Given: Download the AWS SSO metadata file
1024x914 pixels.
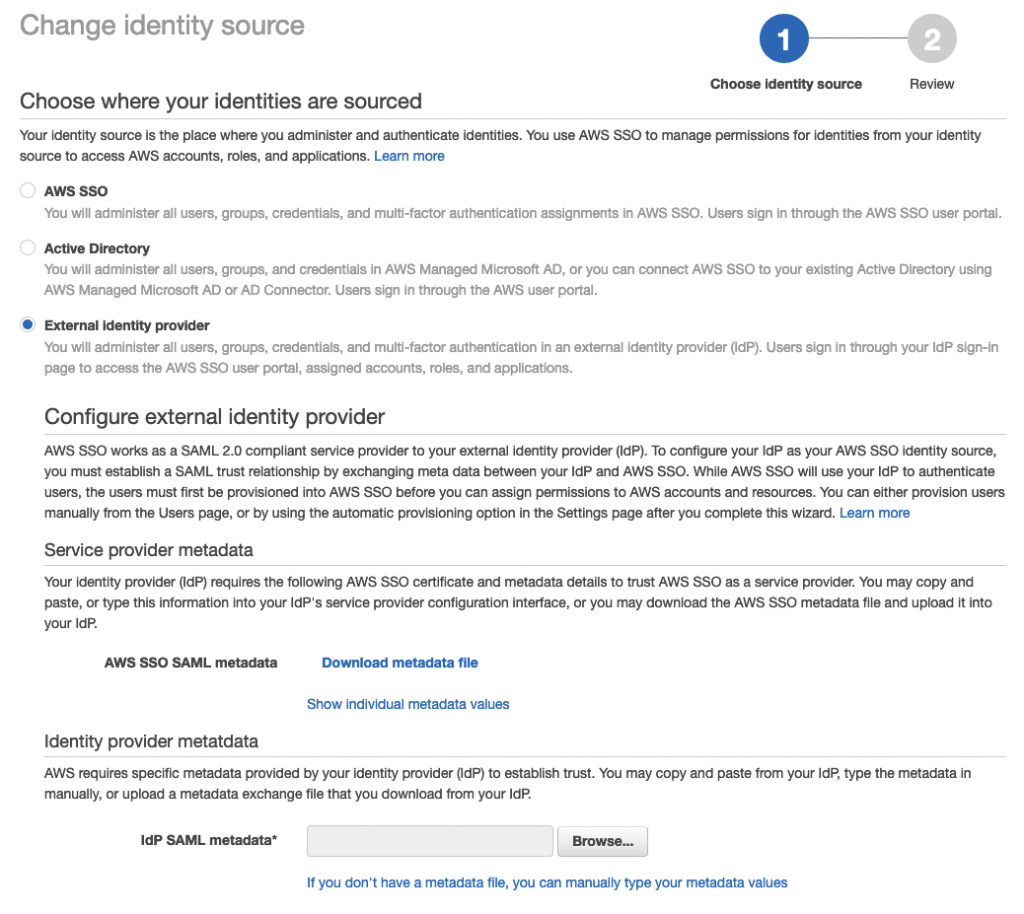Looking at the screenshot, I should pos(399,662).
